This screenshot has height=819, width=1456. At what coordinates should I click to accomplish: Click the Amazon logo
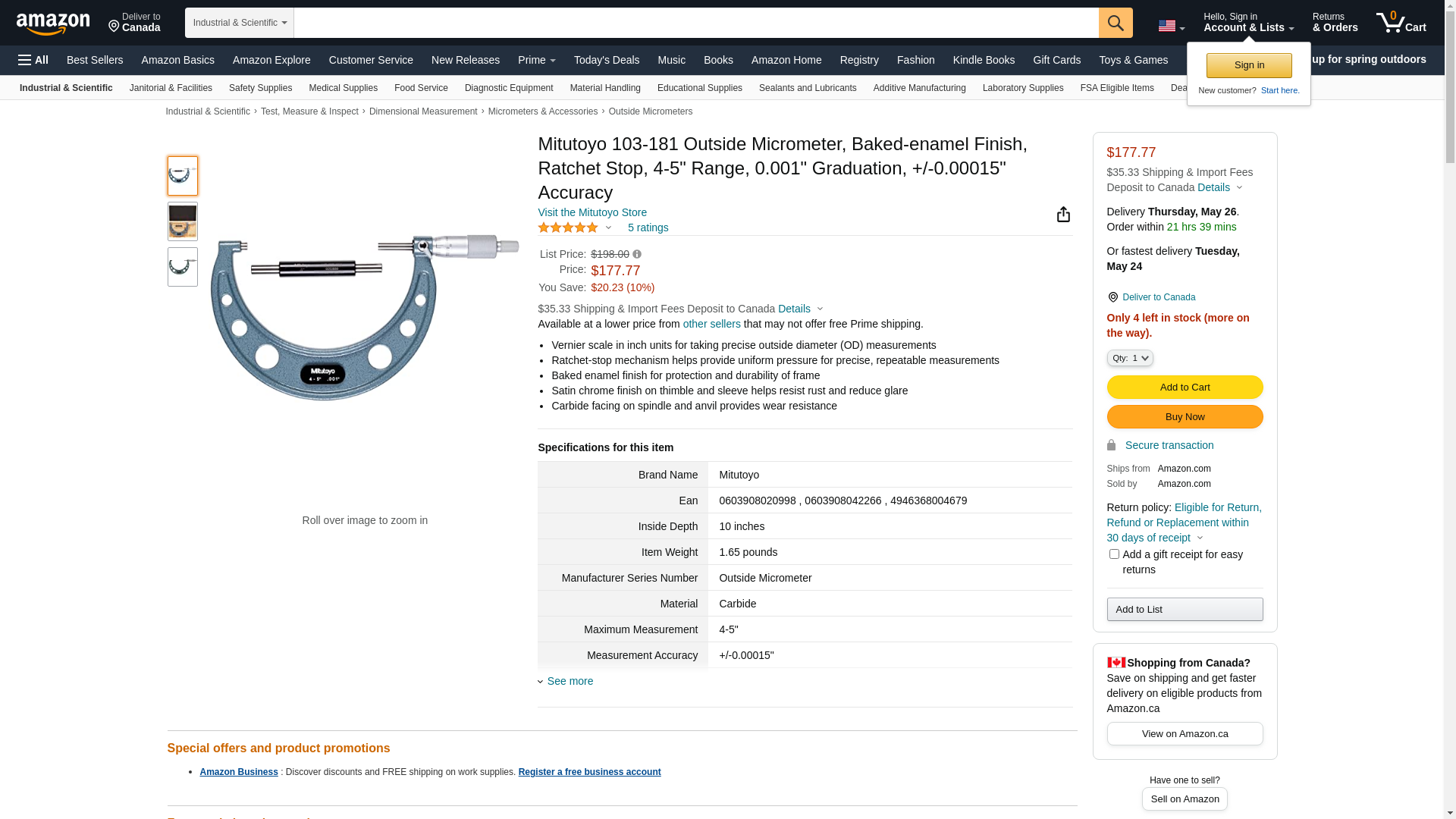click(53, 24)
